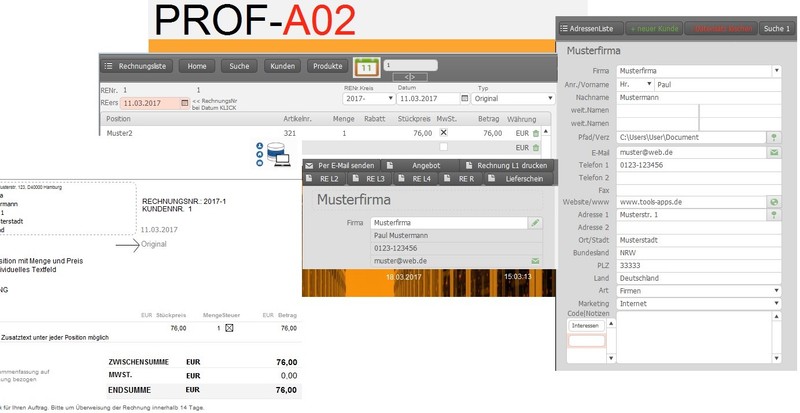This screenshot has height=413, width=800.
Task: Open the date picker icon beside REers date
Action: [185, 103]
